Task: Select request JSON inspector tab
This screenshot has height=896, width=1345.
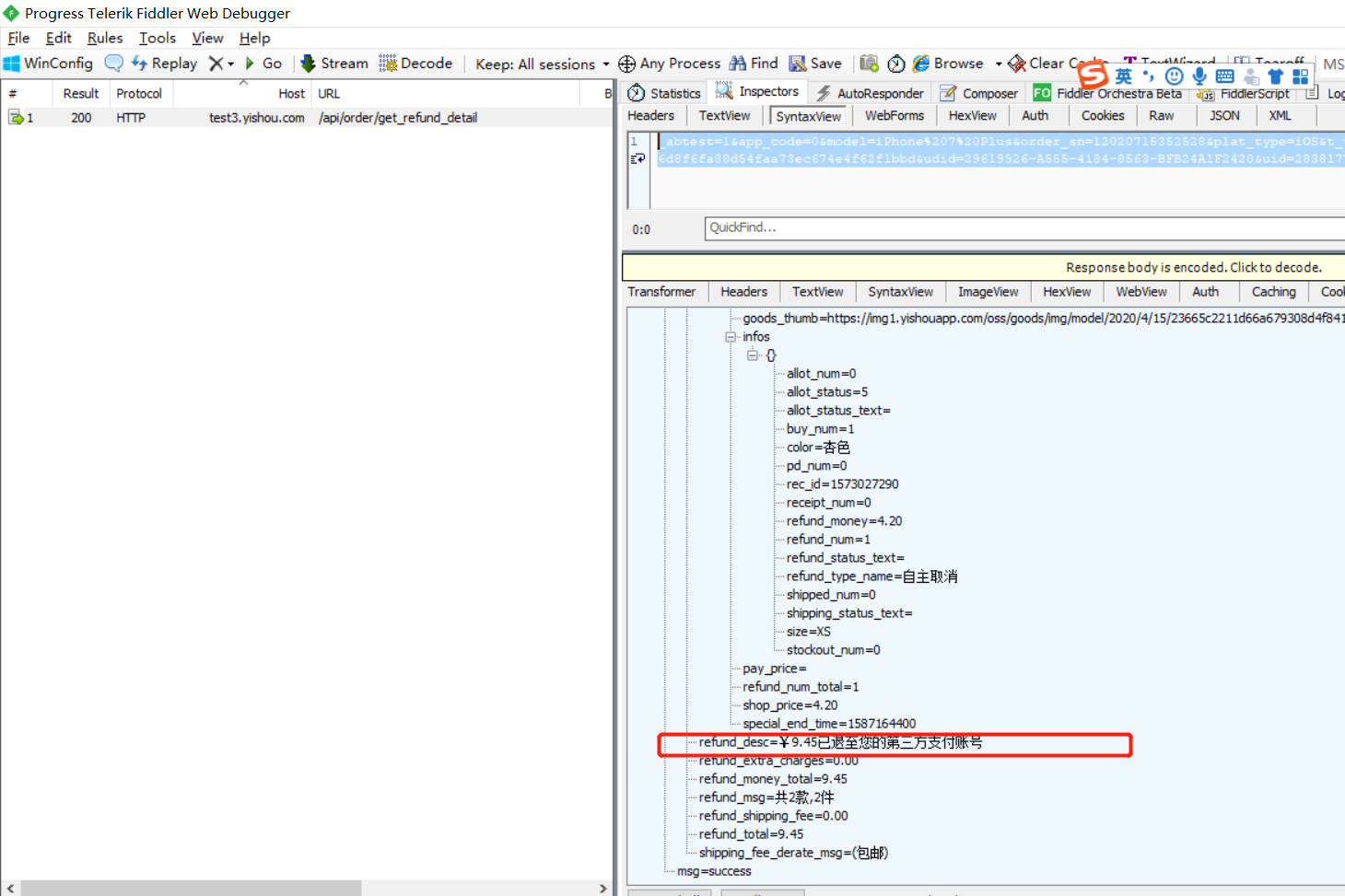Action: coord(1224,115)
